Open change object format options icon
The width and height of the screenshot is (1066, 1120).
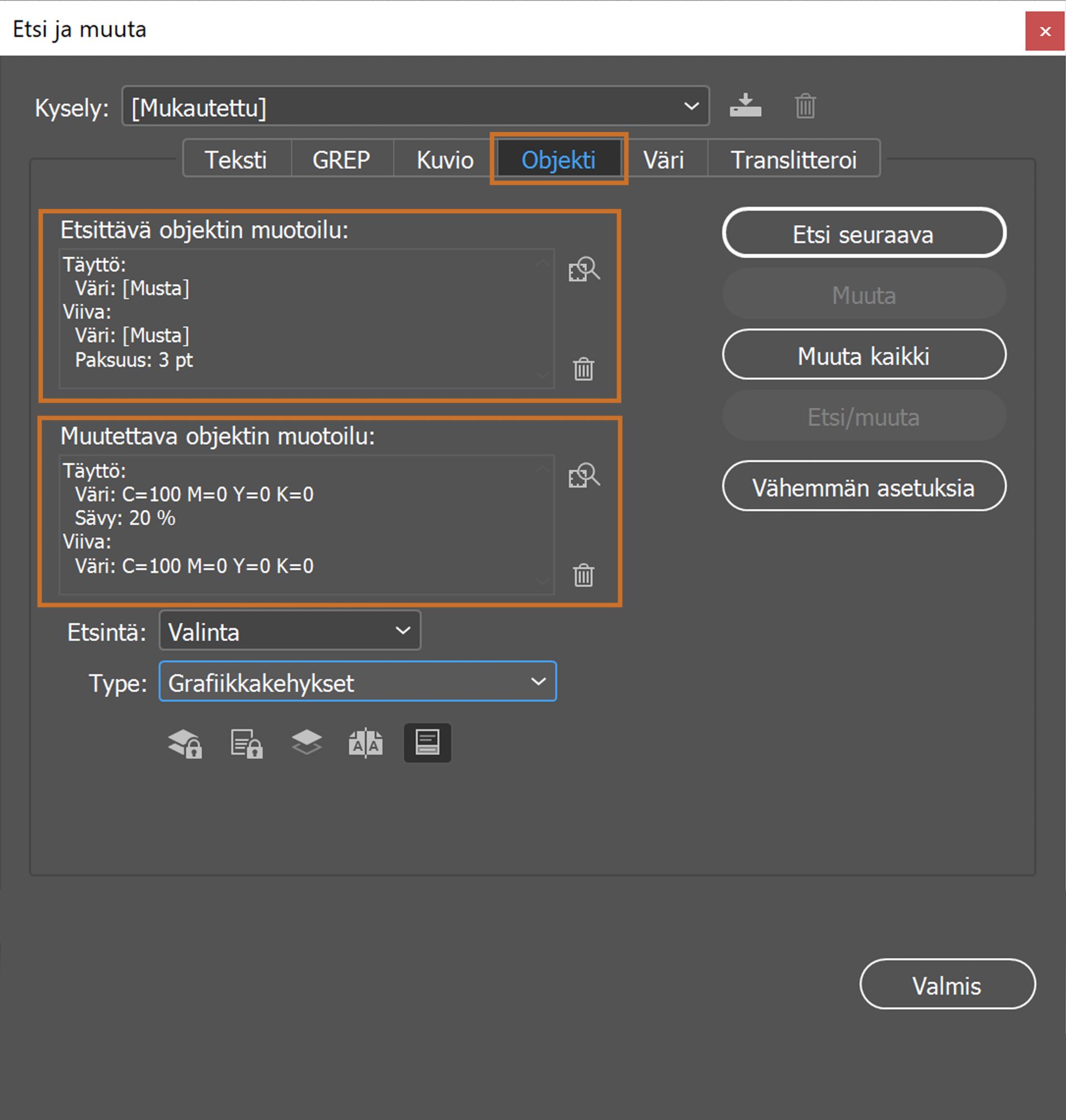point(584,476)
